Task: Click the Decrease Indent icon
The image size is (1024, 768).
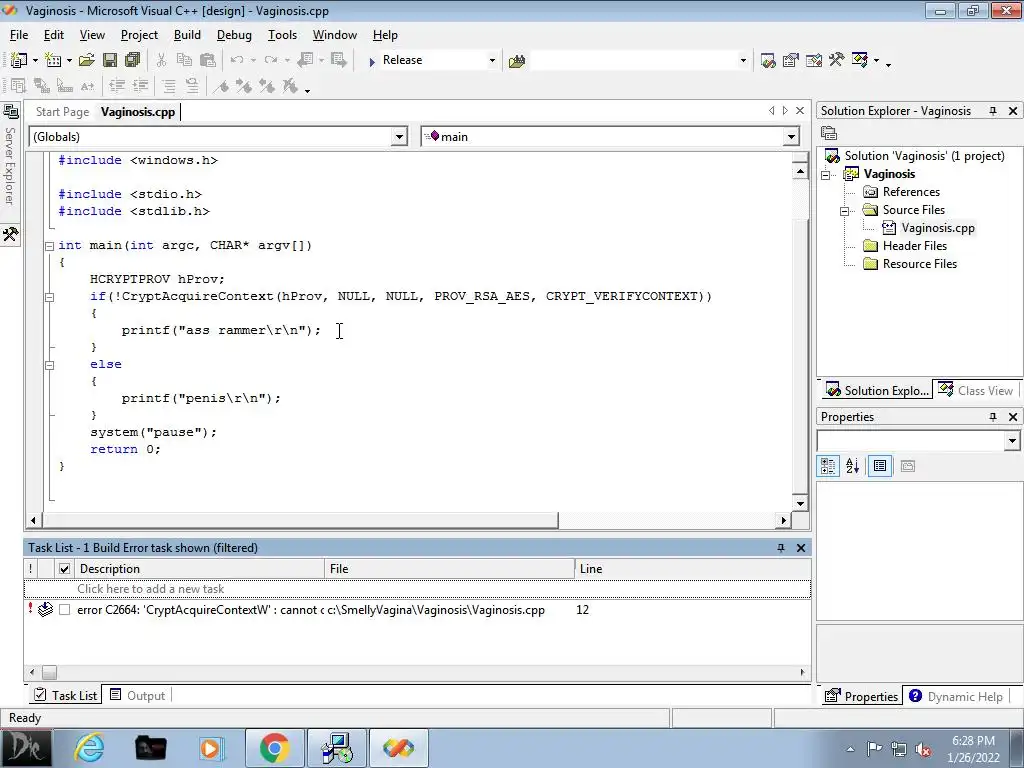Action: [117, 86]
